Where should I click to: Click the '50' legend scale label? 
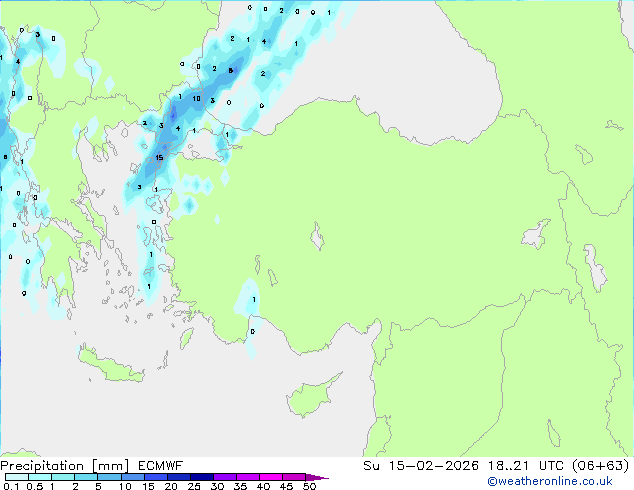pos(309,486)
